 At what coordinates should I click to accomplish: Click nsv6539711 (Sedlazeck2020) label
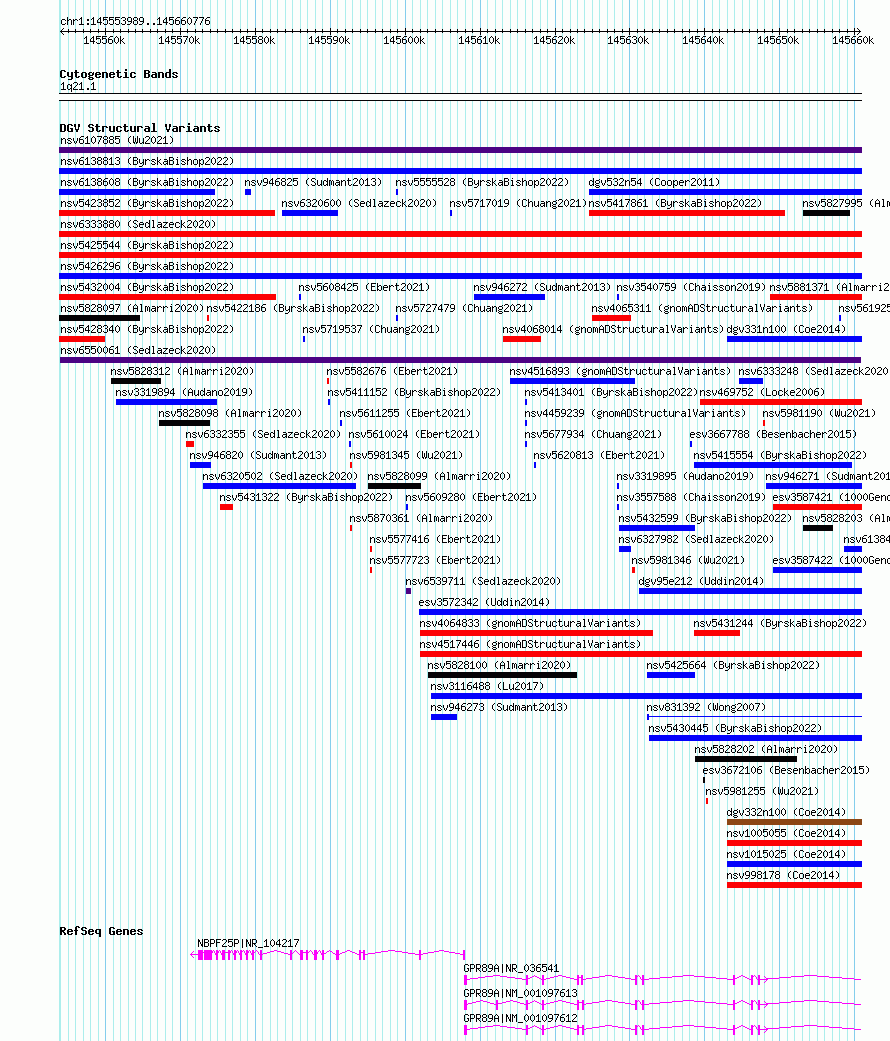tap(483, 582)
